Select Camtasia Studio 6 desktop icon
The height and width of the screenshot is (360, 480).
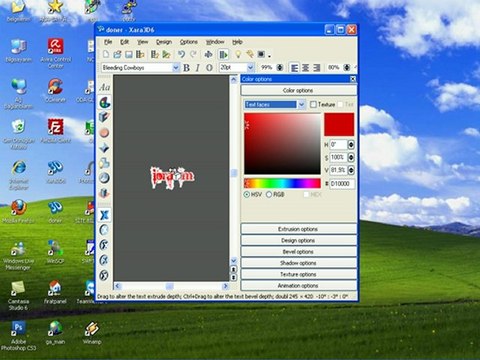18,295
